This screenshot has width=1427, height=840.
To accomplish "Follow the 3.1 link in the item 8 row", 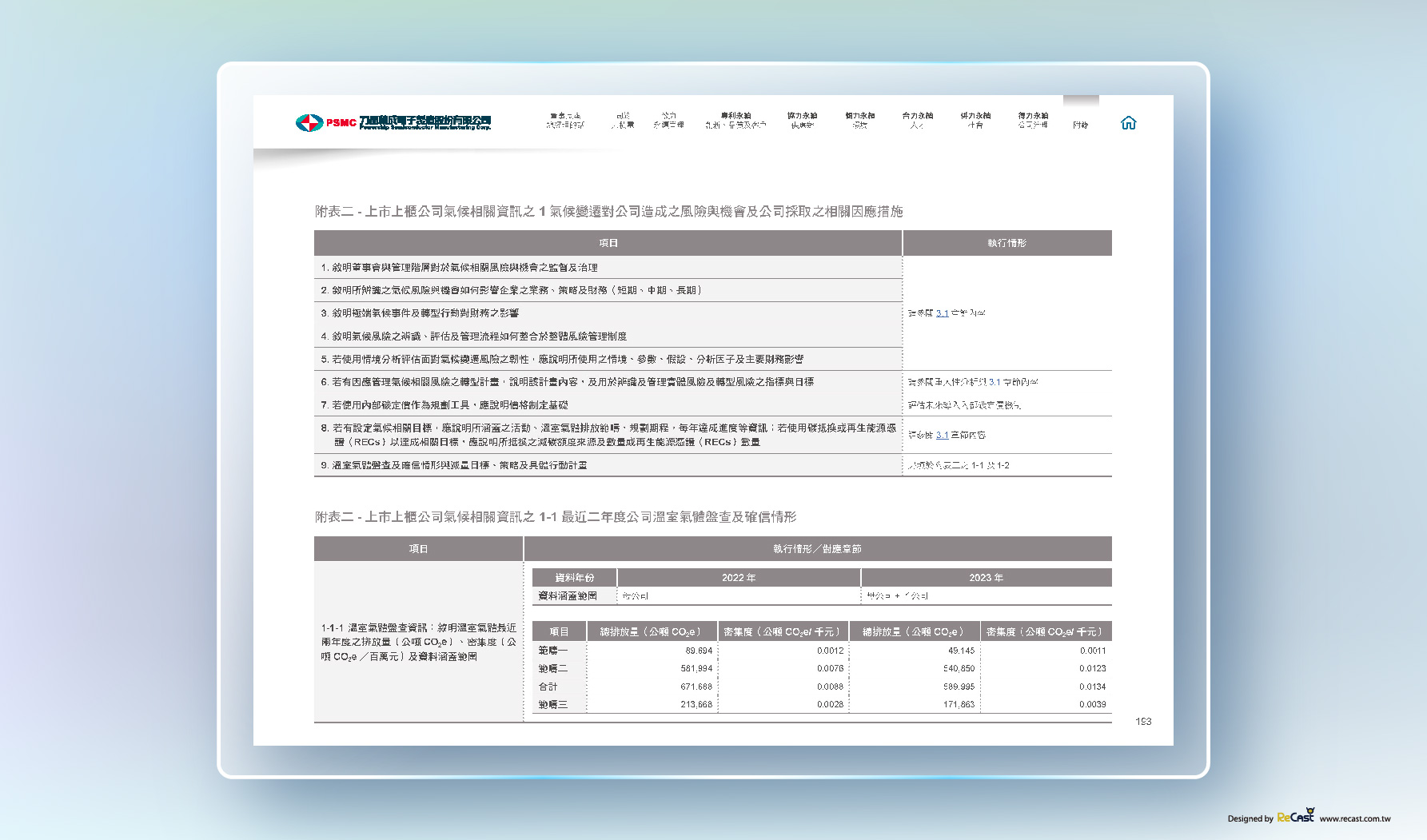I will pos(943,435).
